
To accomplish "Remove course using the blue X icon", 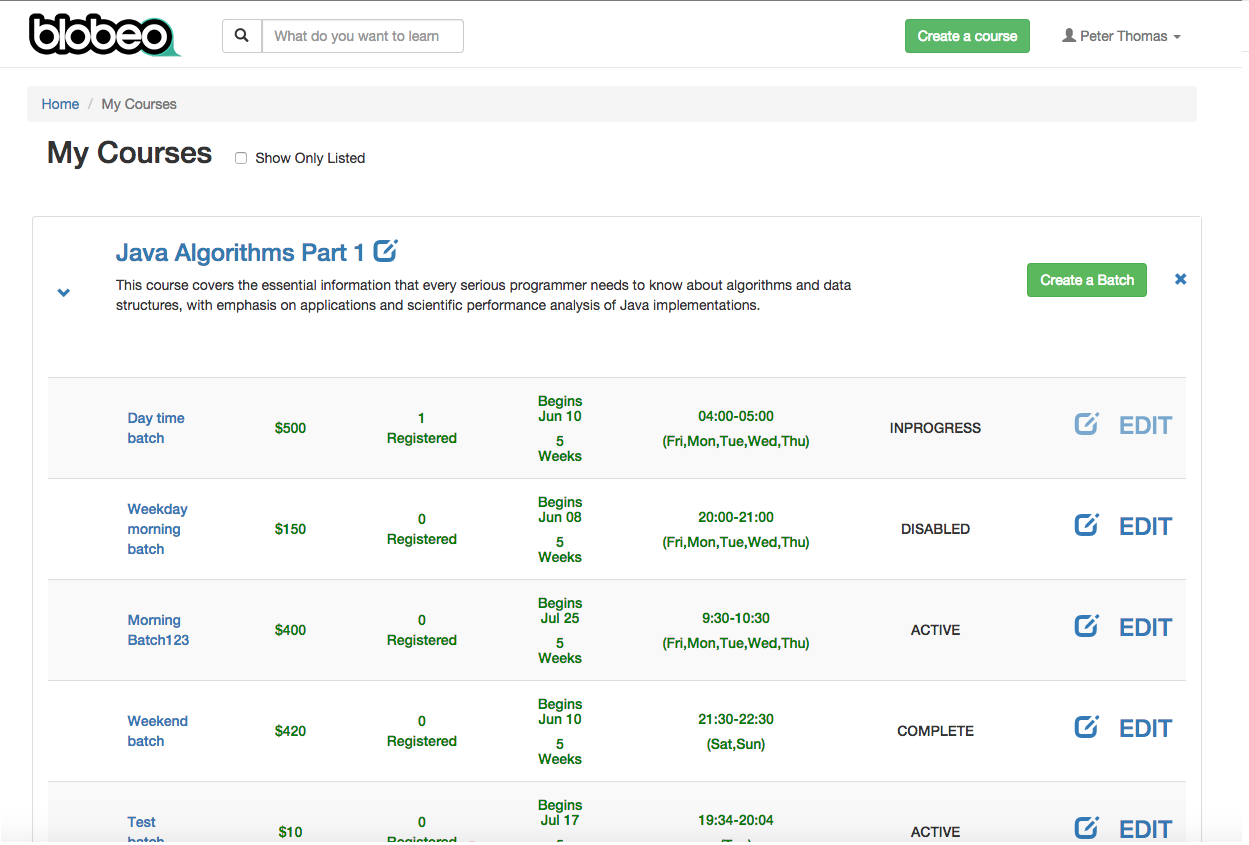I will (x=1180, y=279).
